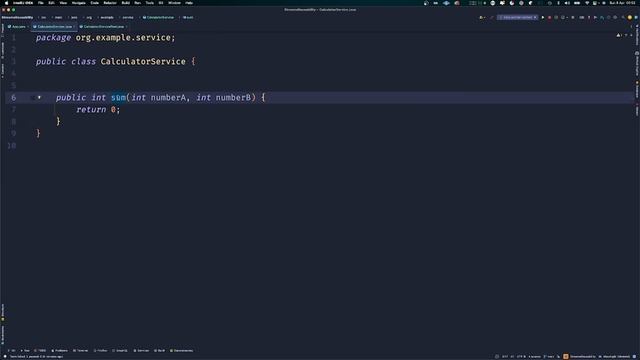Click the file encoding in status bar
Image resolution: width=640 pixels, height=360 pixels.
(520, 357)
